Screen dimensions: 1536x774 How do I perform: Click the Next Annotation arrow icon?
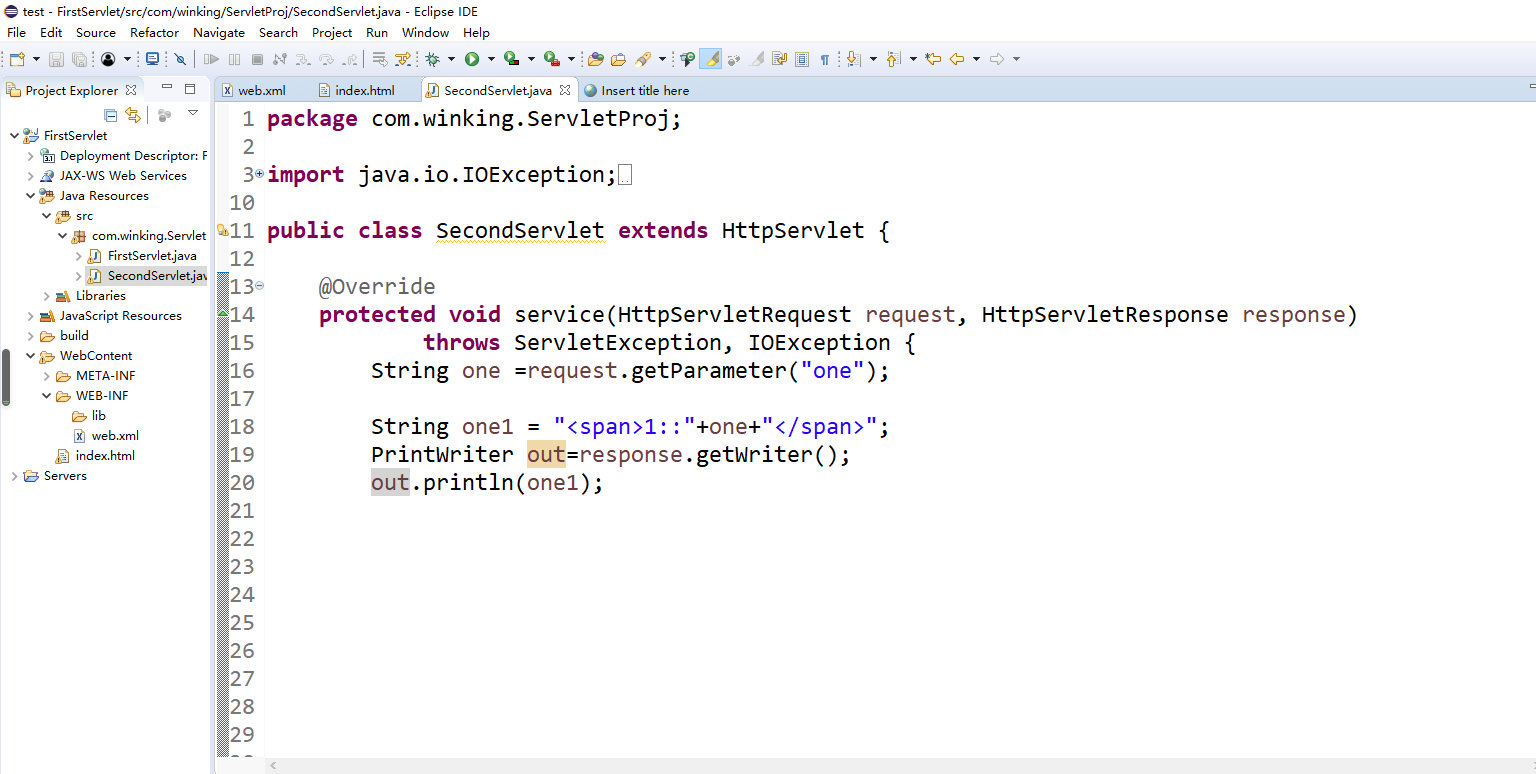coord(853,59)
